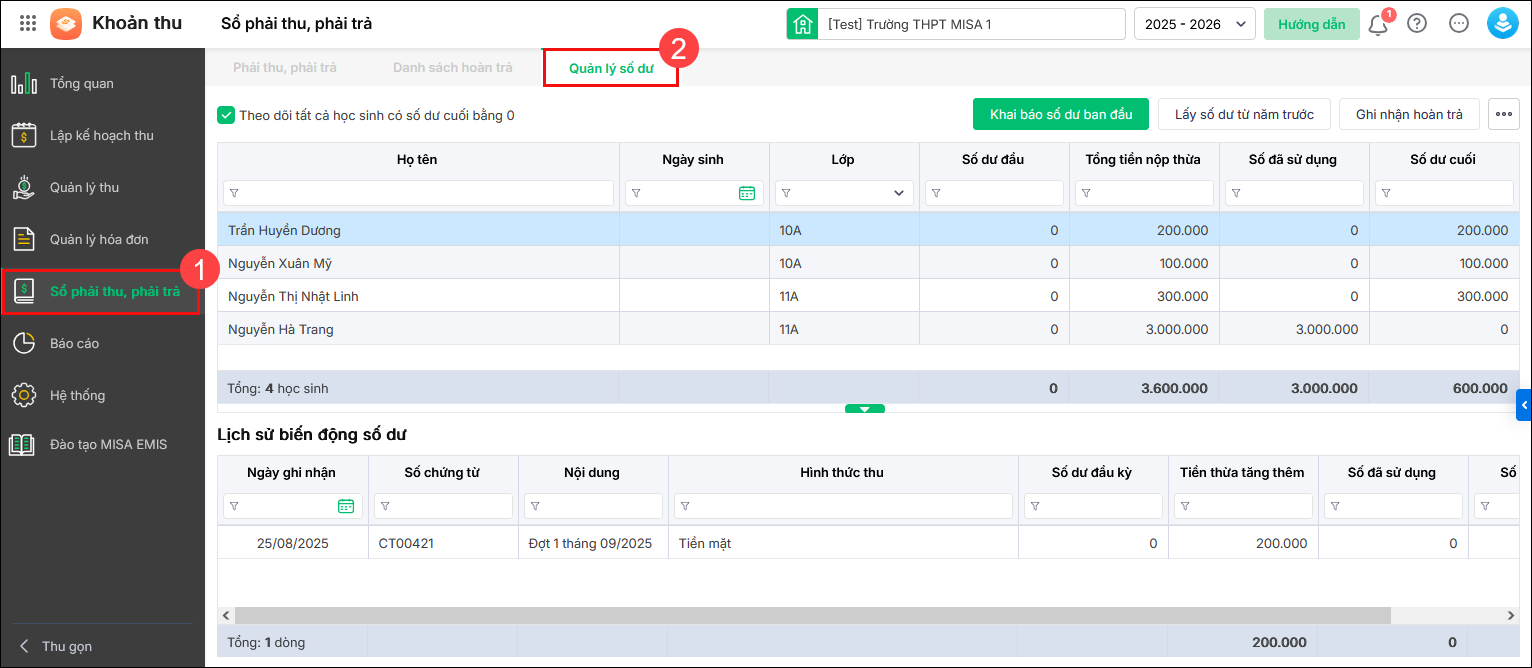Click Khai báo số dư ban đầu button

[x=1061, y=114]
